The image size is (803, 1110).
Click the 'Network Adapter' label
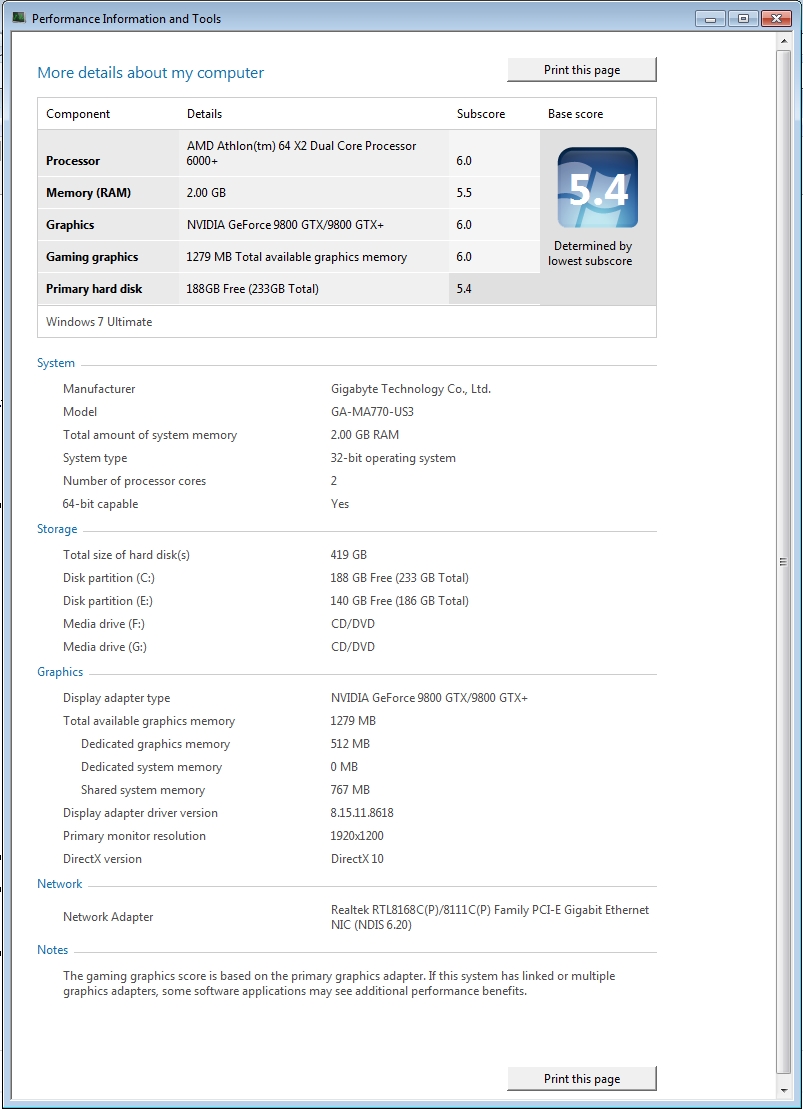coord(108,917)
